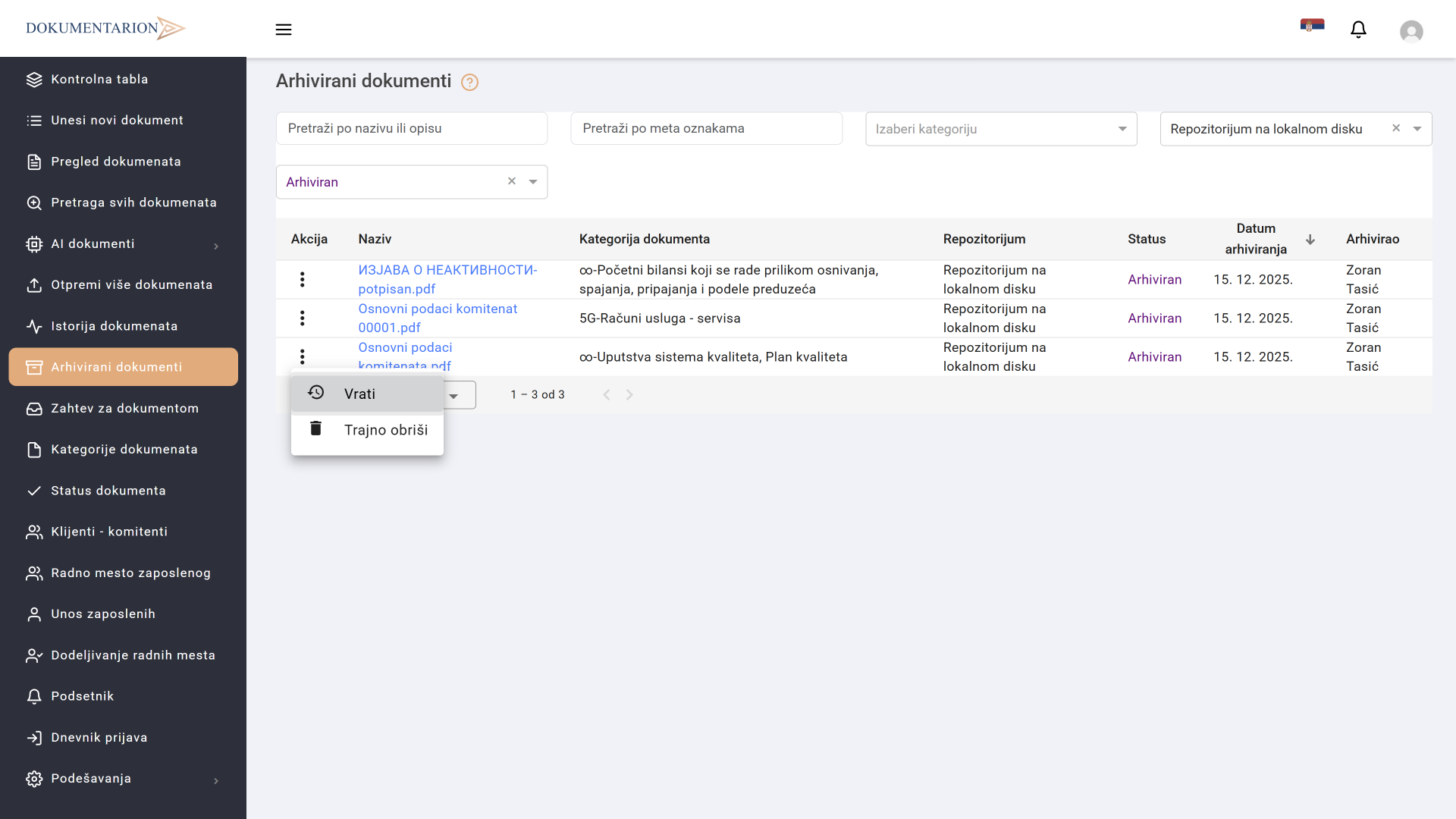Click the Pretraži po nazivu ili opisu field
The image size is (1456, 819).
point(412,129)
